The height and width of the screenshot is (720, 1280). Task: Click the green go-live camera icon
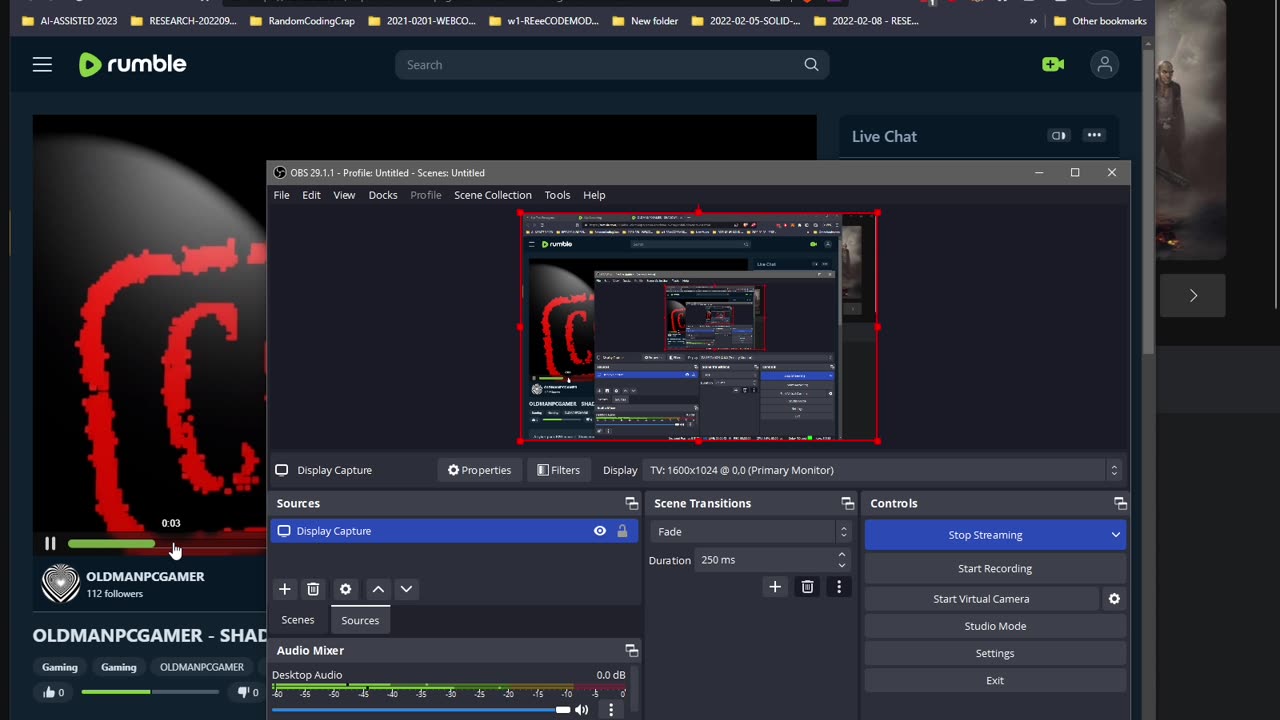tap(1053, 65)
